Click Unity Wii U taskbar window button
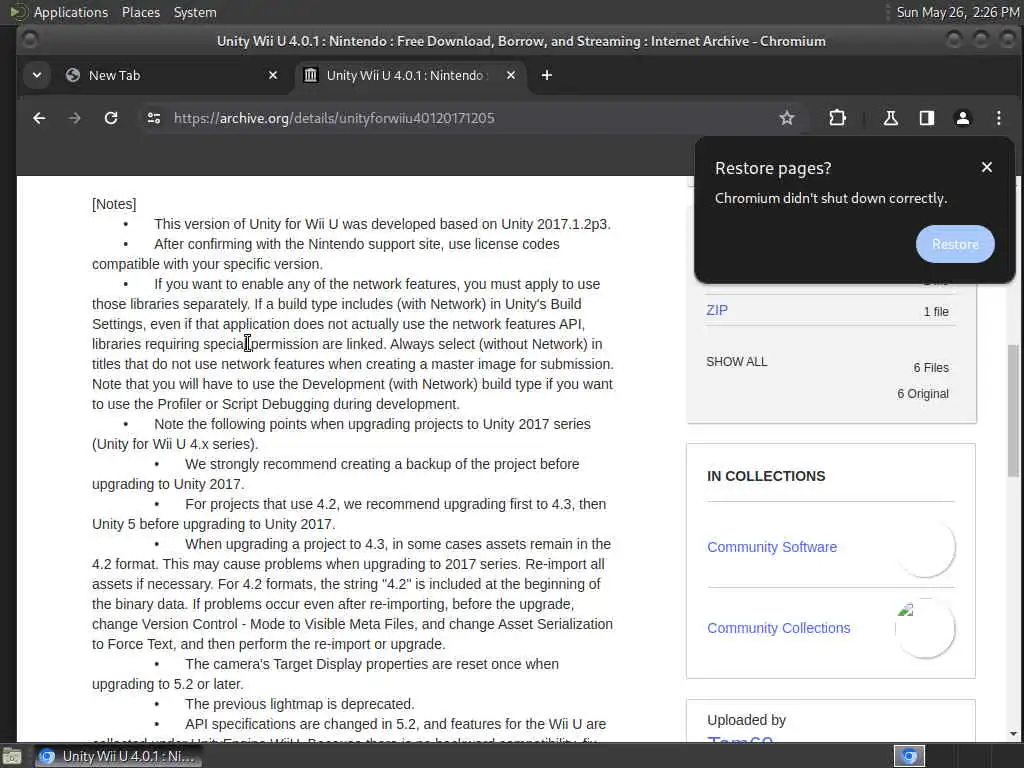The width and height of the screenshot is (1024, 768). pos(118,756)
